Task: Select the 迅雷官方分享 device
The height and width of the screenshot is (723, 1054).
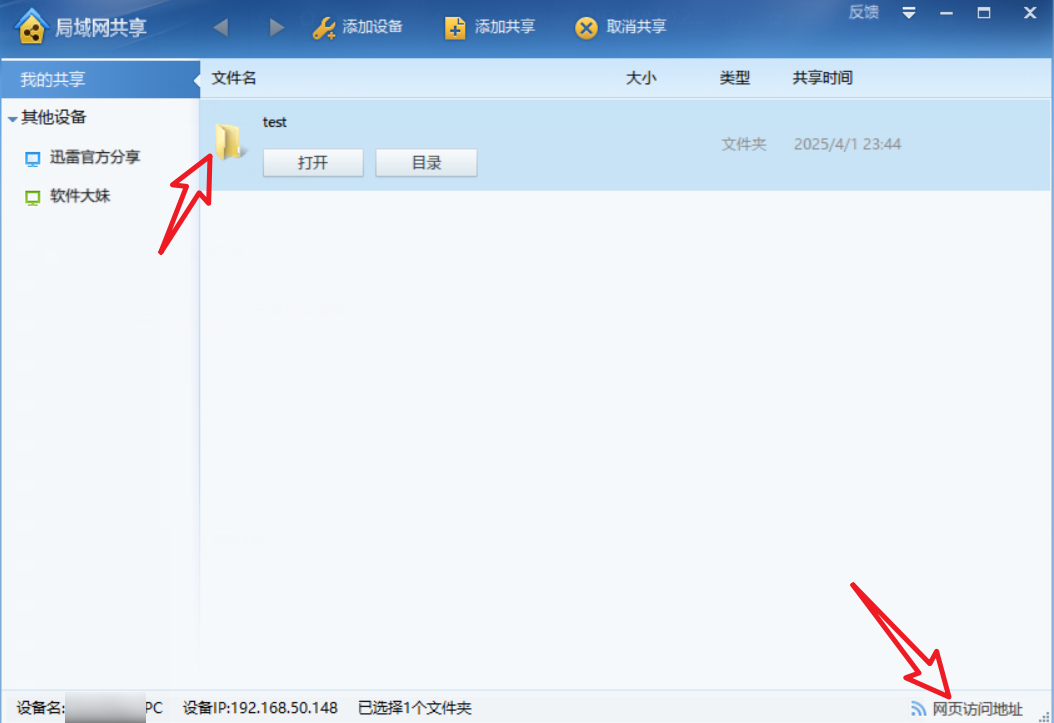Action: point(95,157)
